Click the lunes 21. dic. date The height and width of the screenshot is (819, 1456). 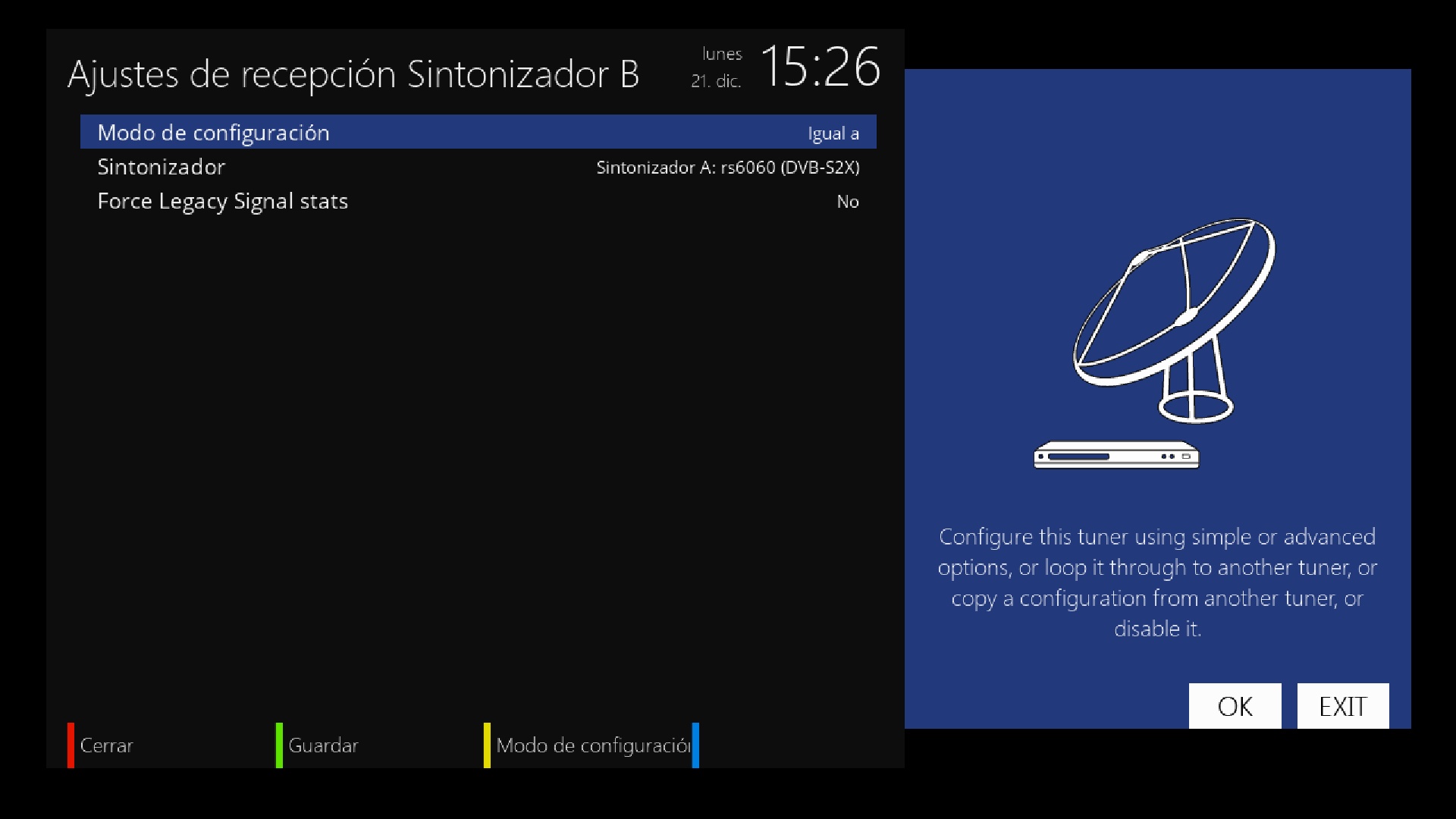click(717, 67)
